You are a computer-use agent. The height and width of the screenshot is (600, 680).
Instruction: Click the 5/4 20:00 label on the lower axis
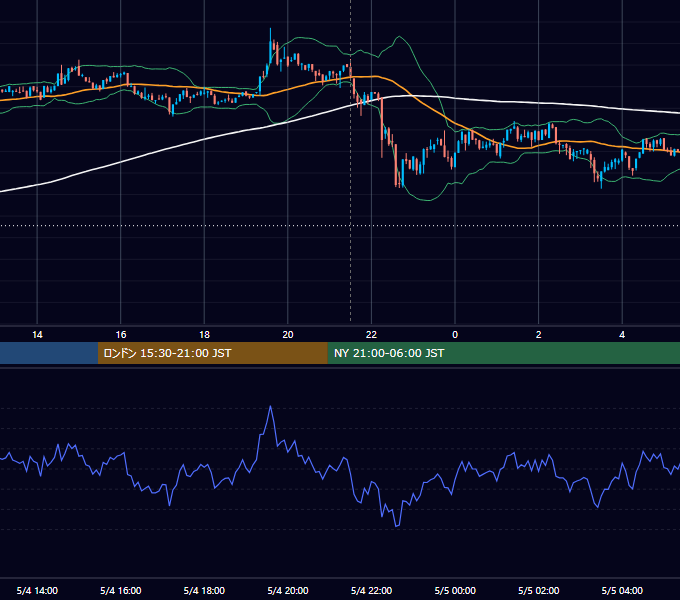pyautogui.click(x=288, y=590)
